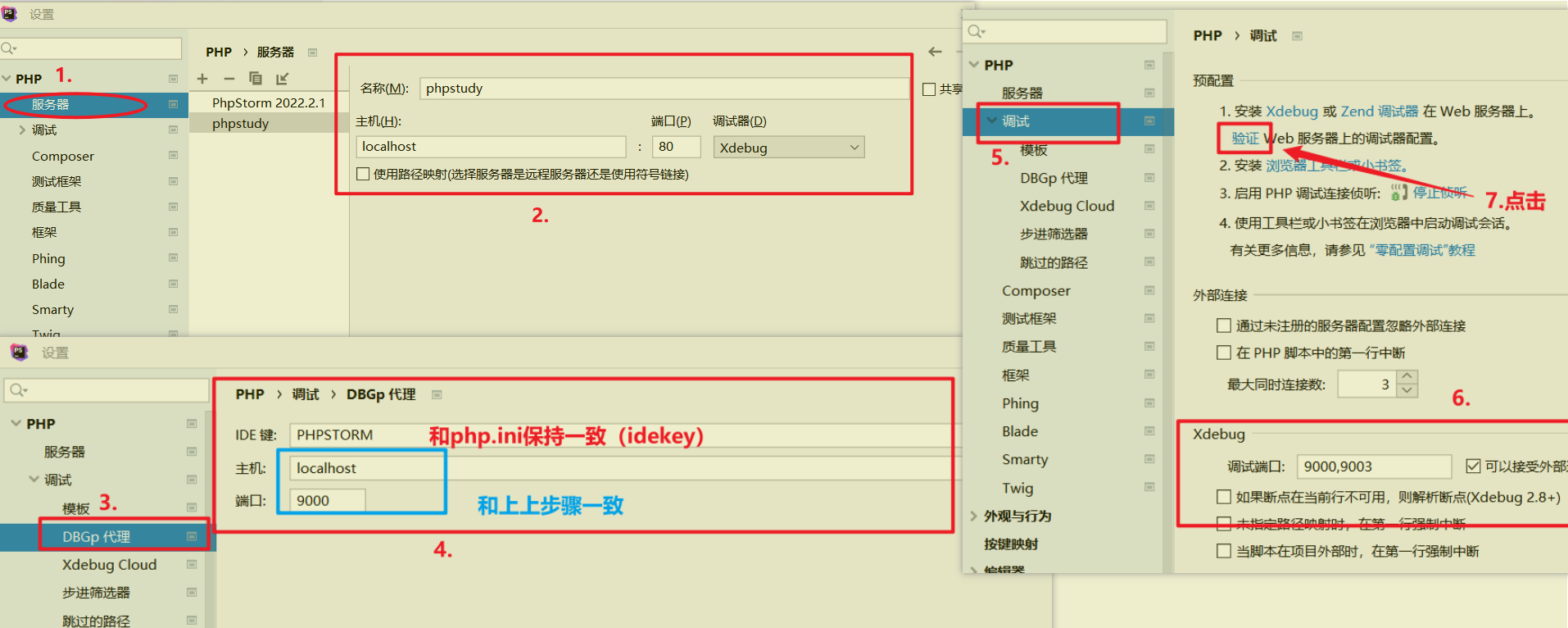
Task: Click the 验证 debugger configuration link
Action: pyautogui.click(x=1245, y=139)
